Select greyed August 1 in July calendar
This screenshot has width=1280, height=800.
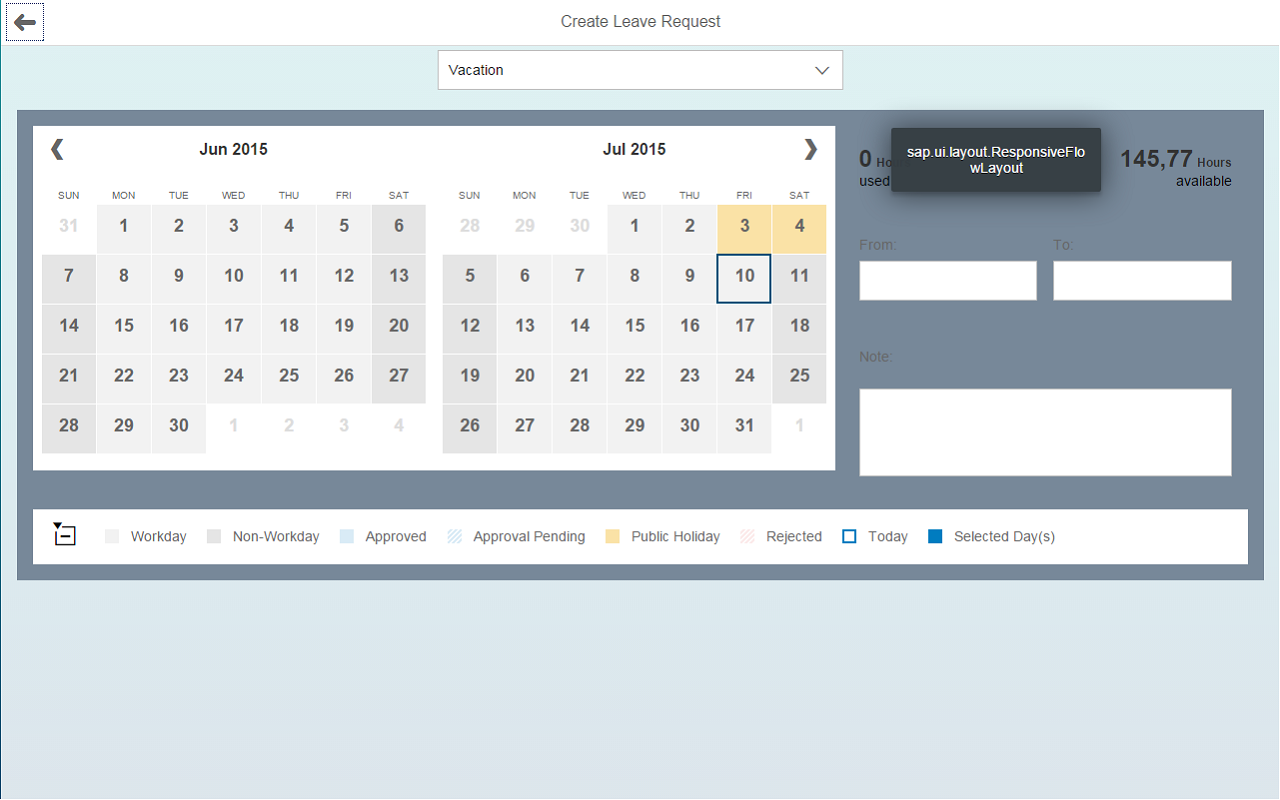click(x=799, y=428)
